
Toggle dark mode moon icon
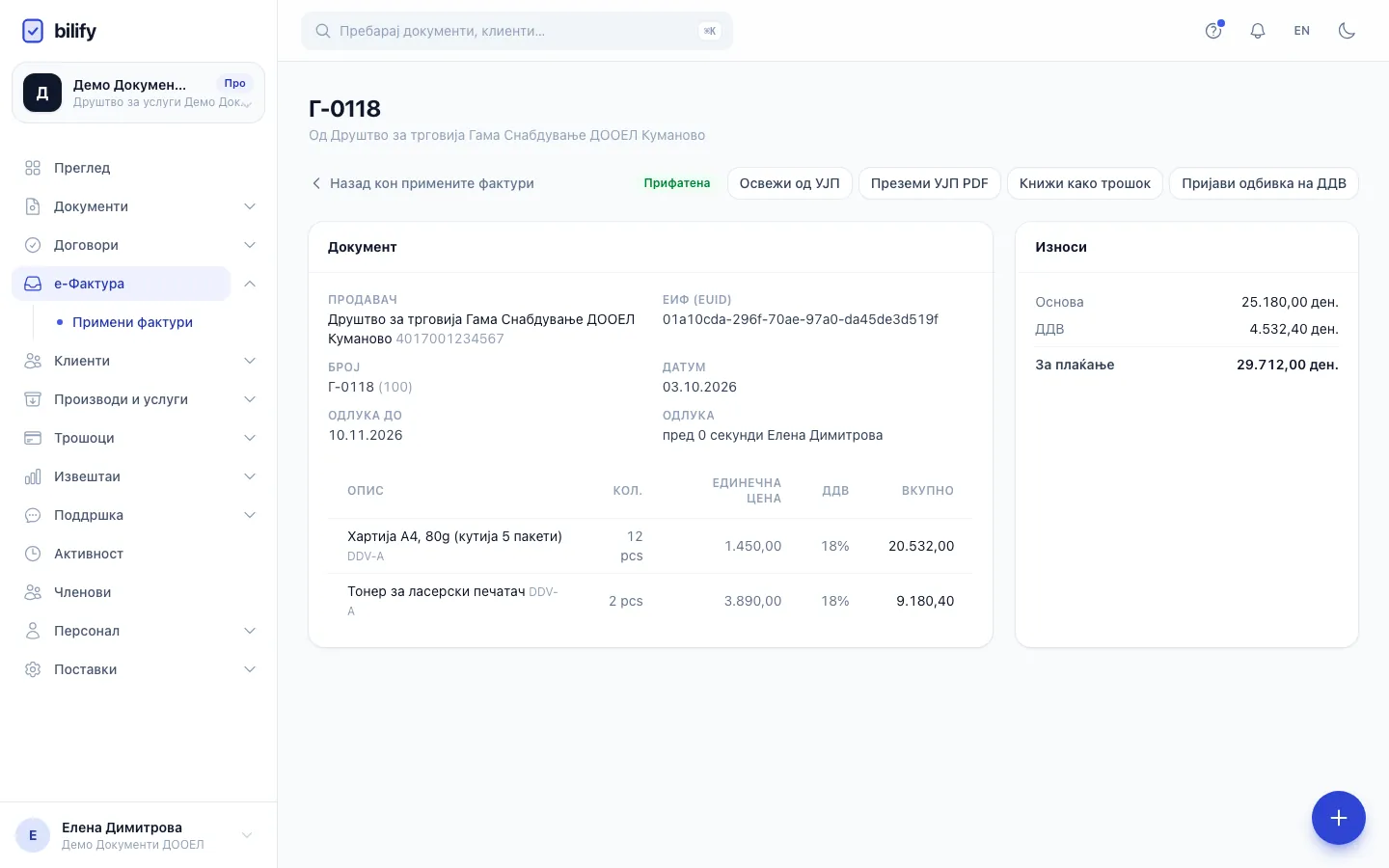pyautogui.click(x=1347, y=31)
